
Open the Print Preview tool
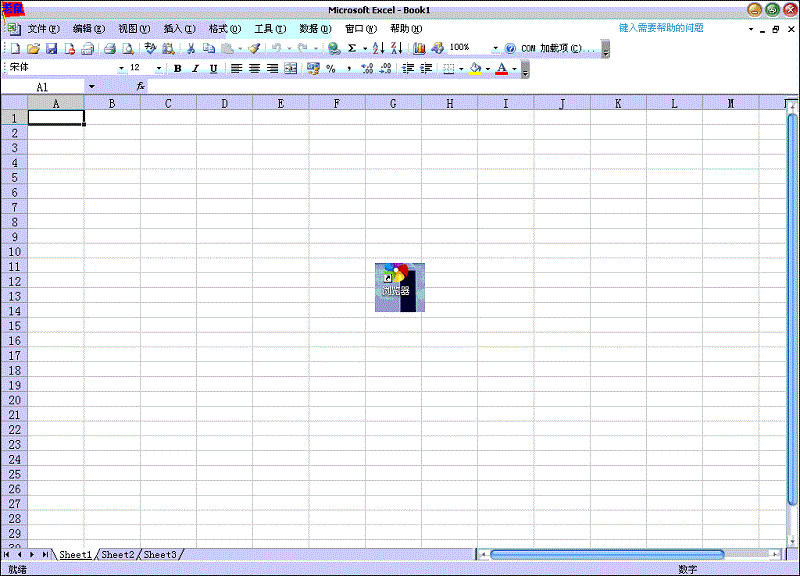click(128, 48)
